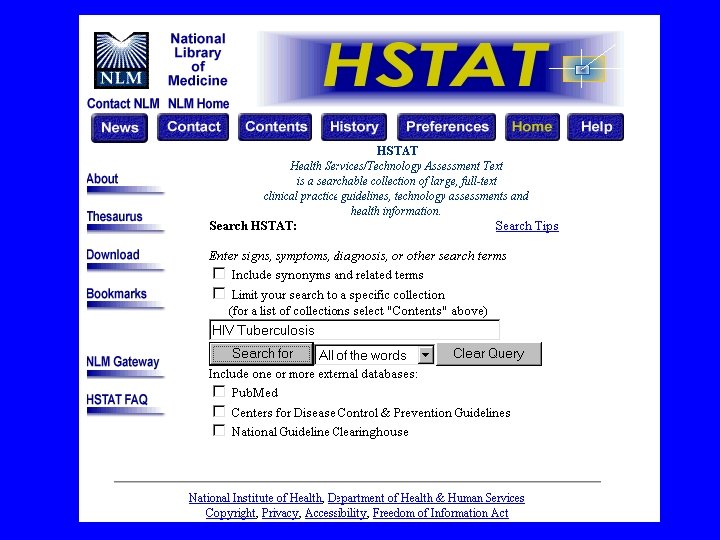Screen dimensions: 720x540
Task: Click the Clear Query button
Action: click(x=489, y=354)
